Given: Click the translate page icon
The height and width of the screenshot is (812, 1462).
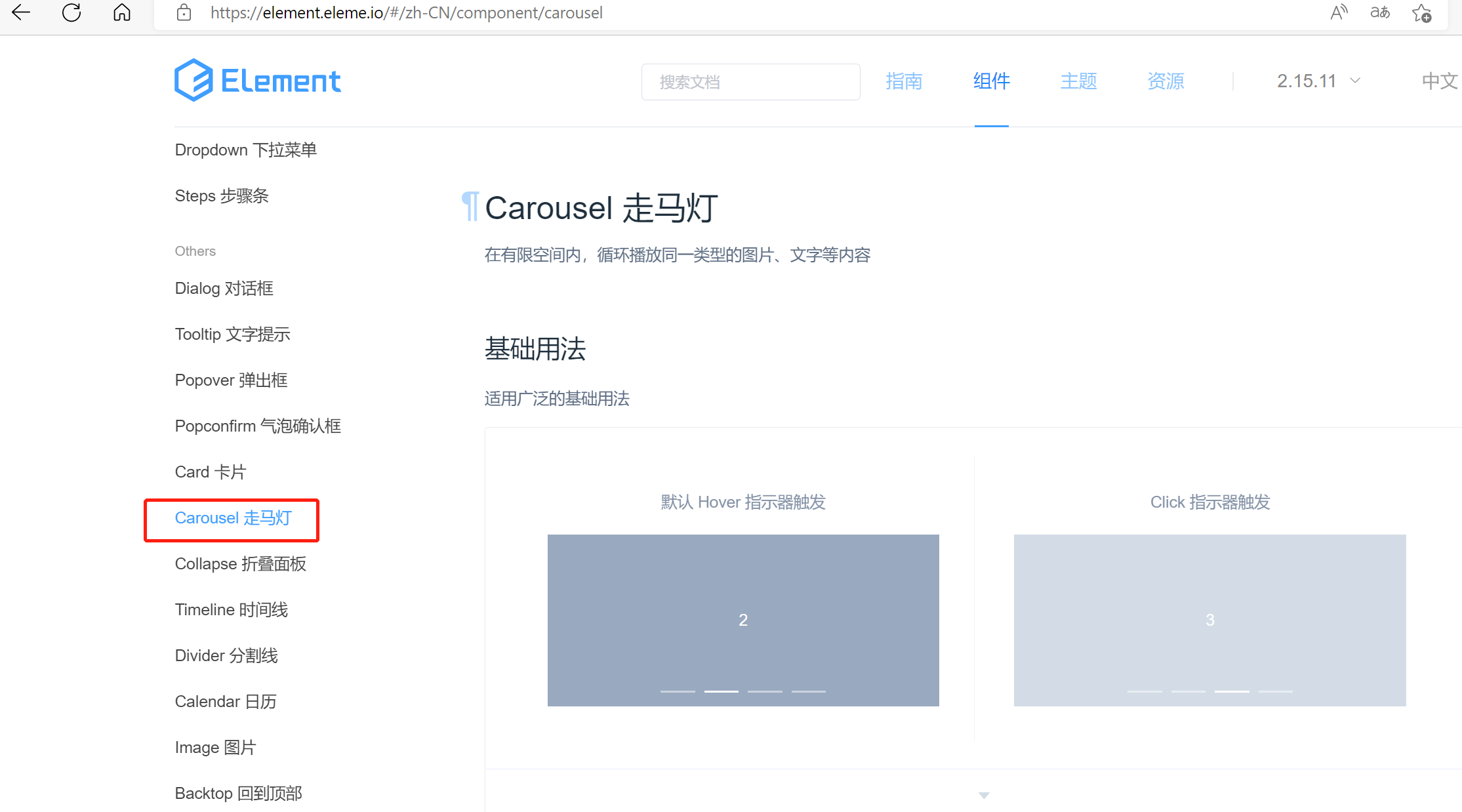Looking at the screenshot, I should click(x=1380, y=12).
